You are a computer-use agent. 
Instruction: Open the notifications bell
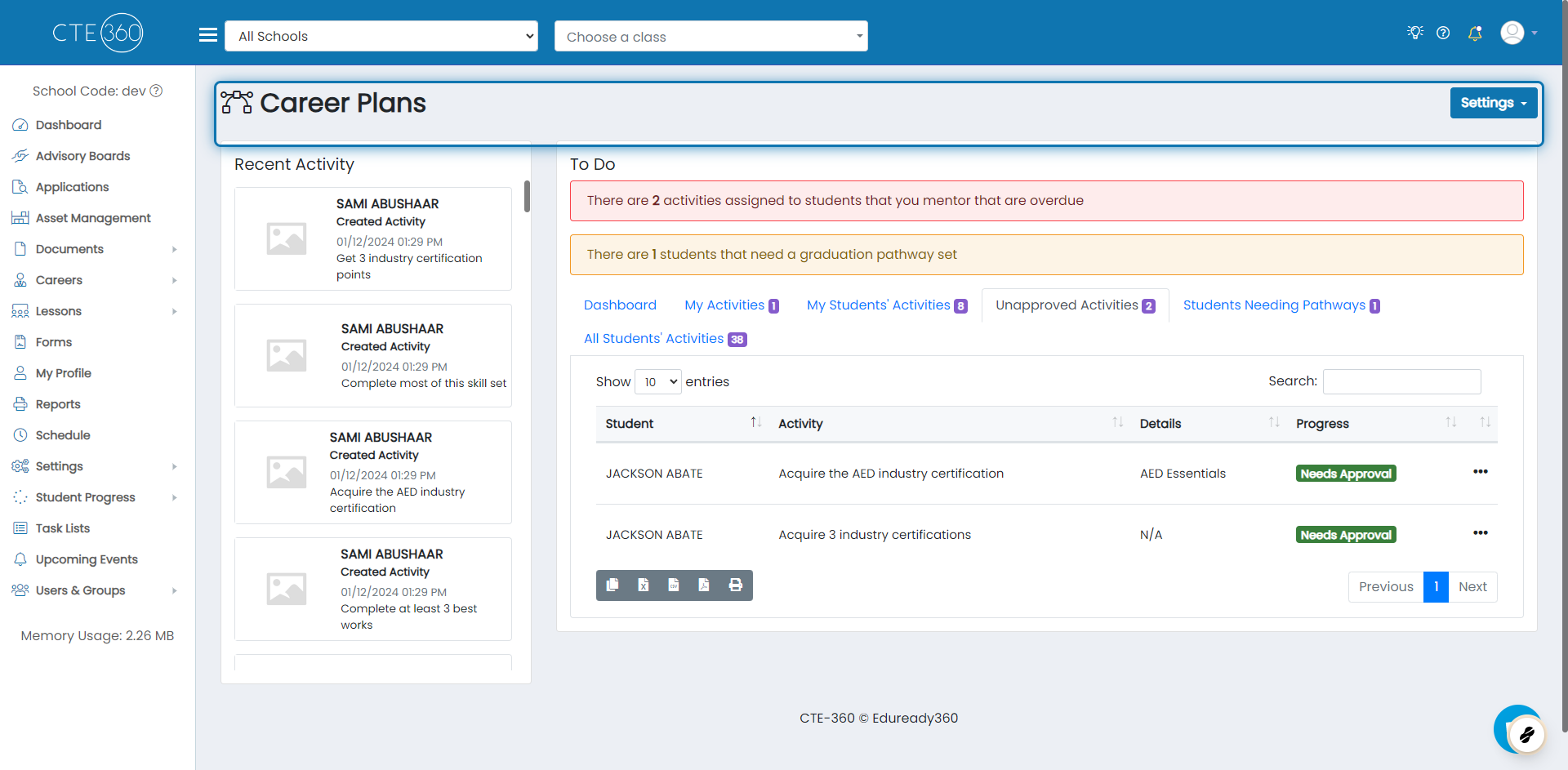tap(1475, 33)
